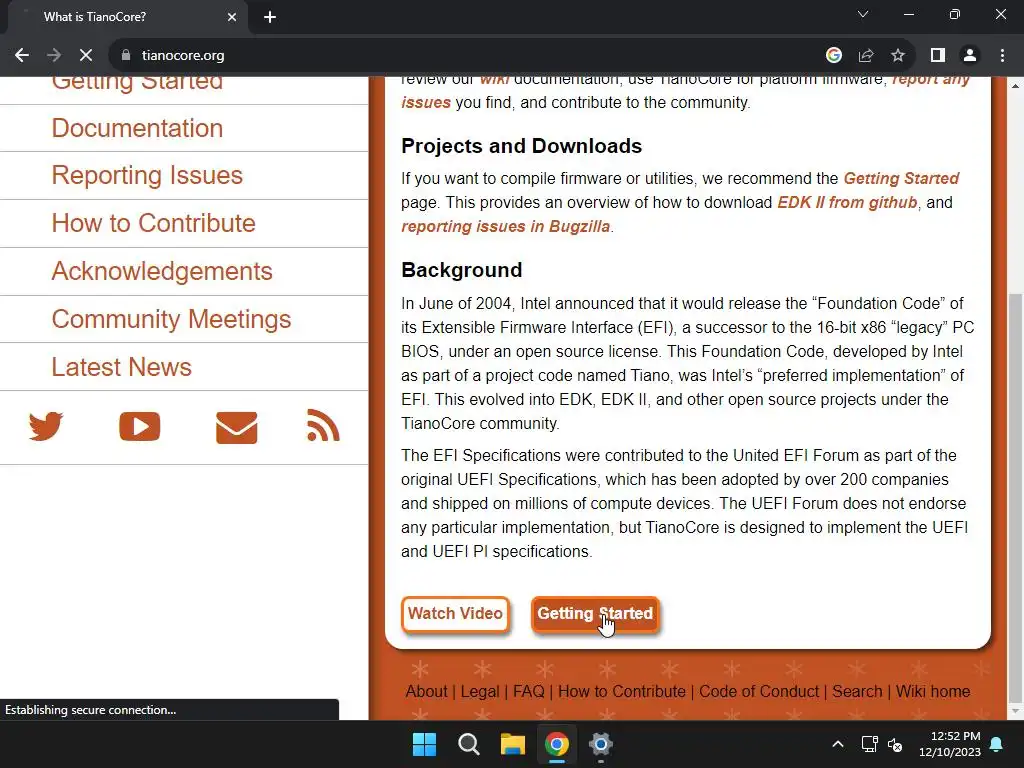Follow the issues link in intro
Screen dimensions: 1024x768
point(426,103)
